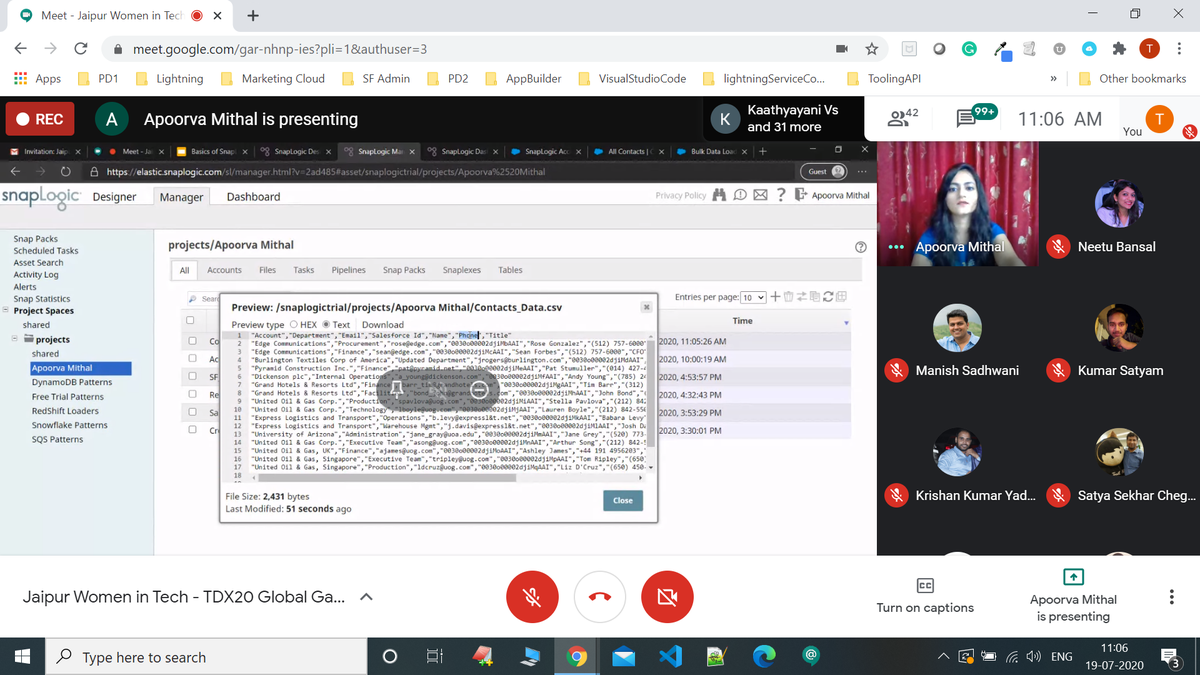Choose HEX preview type radio

[x=294, y=325]
